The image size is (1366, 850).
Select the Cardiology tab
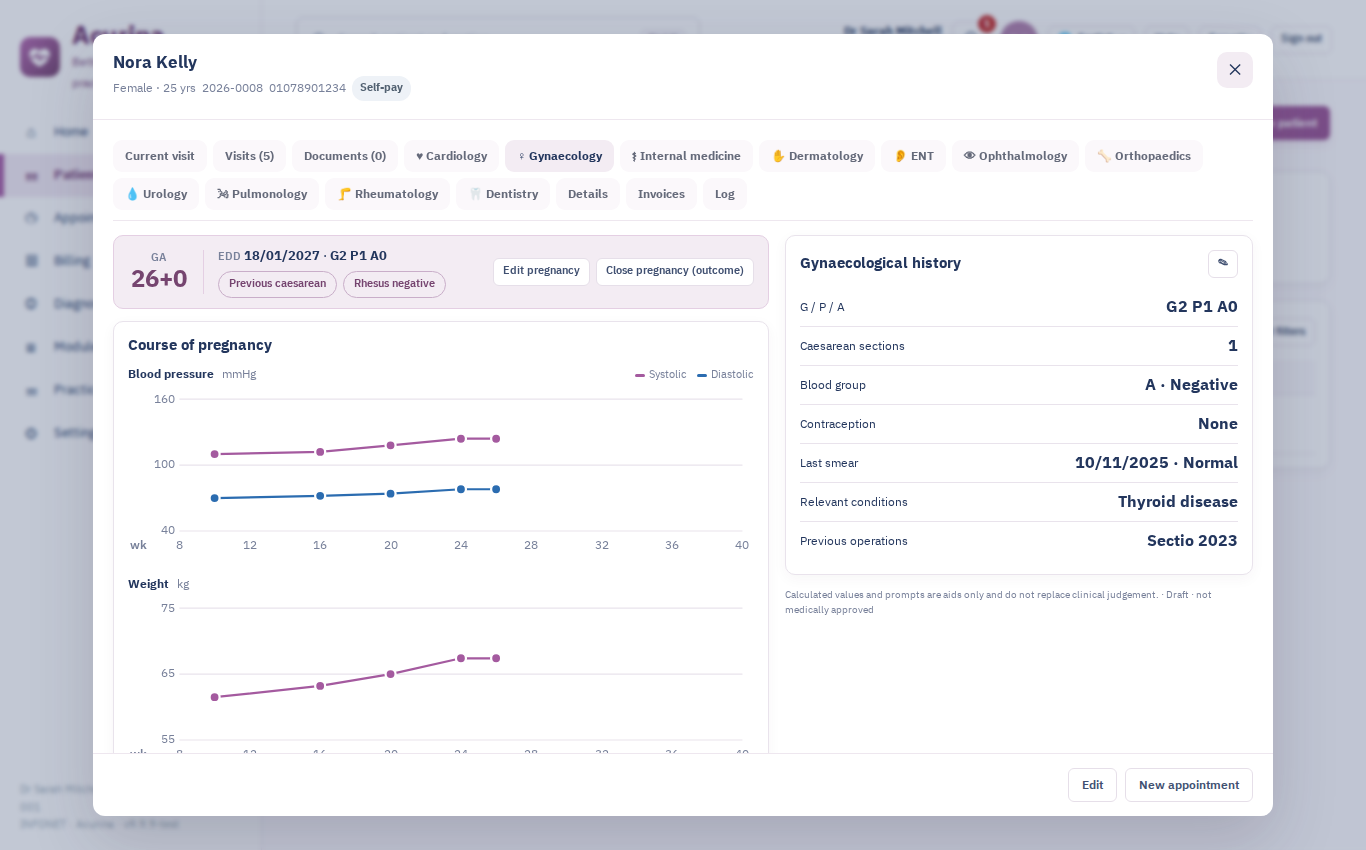451,156
